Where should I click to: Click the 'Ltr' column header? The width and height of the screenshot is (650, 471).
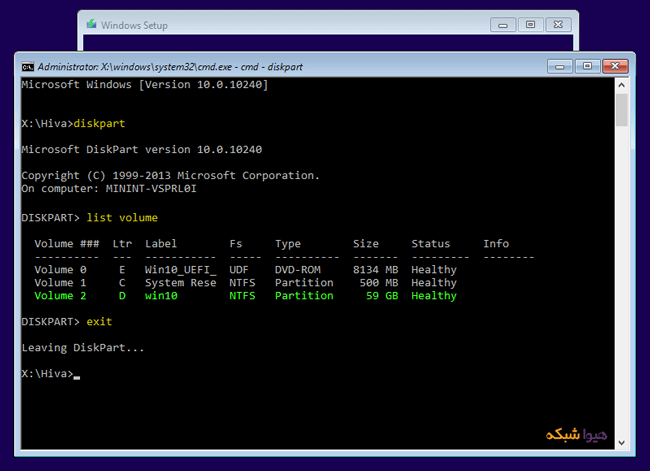click(122, 244)
